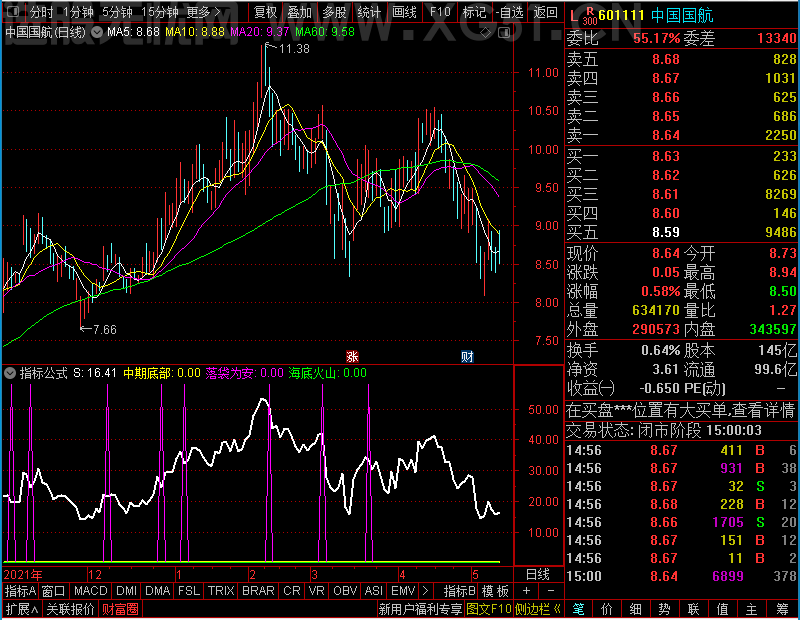Viewport: 800px width, 620px height.
Task: Select the OBV indicator tab
Action: [345, 590]
